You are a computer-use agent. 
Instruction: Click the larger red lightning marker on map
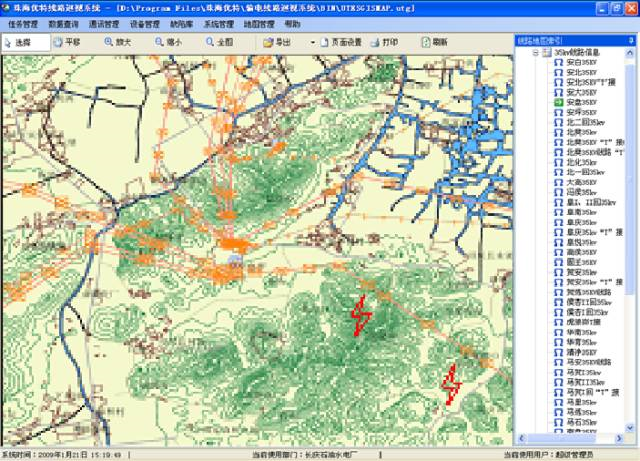[x=361, y=315]
